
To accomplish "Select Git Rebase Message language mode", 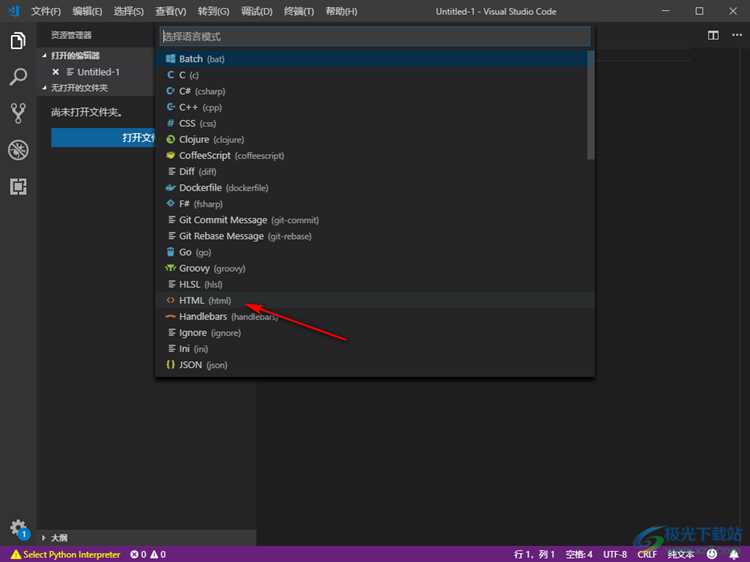I will [375, 236].
